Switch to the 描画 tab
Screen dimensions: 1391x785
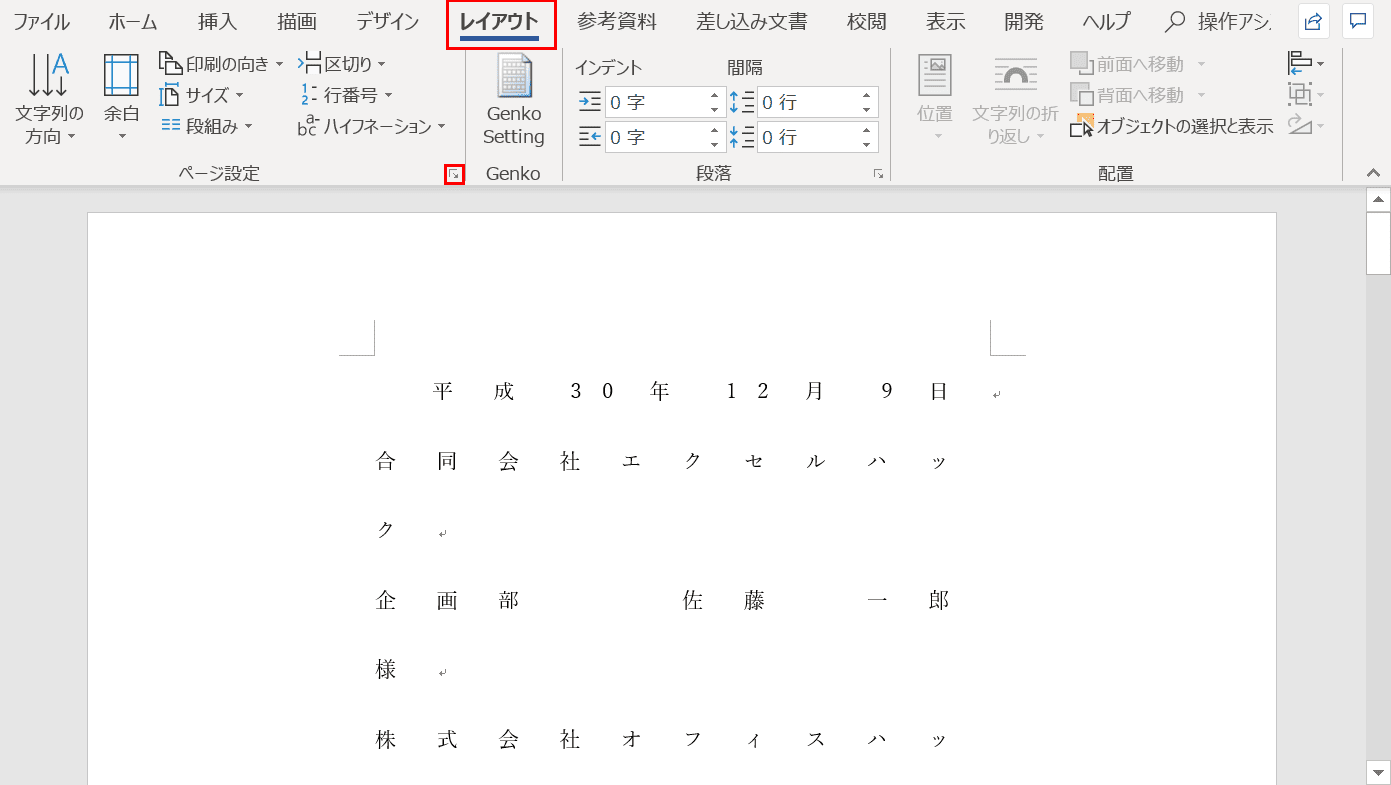click(297, 21)
